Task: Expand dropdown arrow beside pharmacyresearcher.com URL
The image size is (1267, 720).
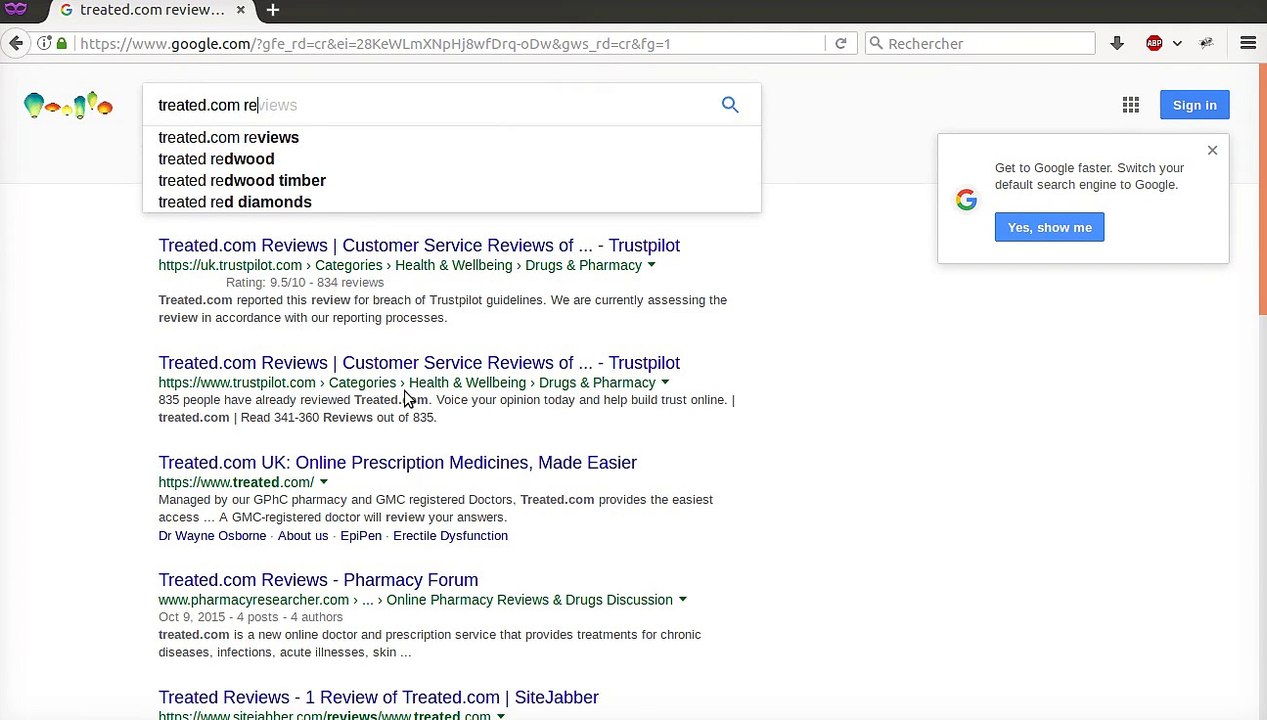Action: coord(683,600)
